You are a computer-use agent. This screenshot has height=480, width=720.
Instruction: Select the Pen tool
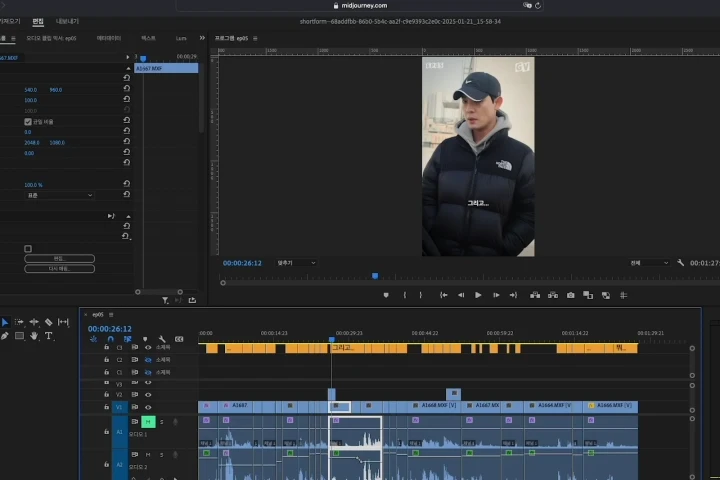point(5,336)
